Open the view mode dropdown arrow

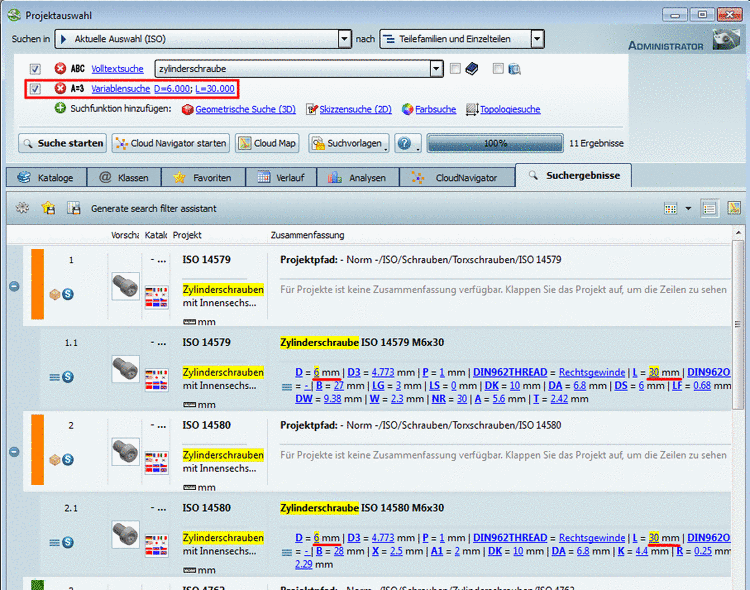(688, 209)
